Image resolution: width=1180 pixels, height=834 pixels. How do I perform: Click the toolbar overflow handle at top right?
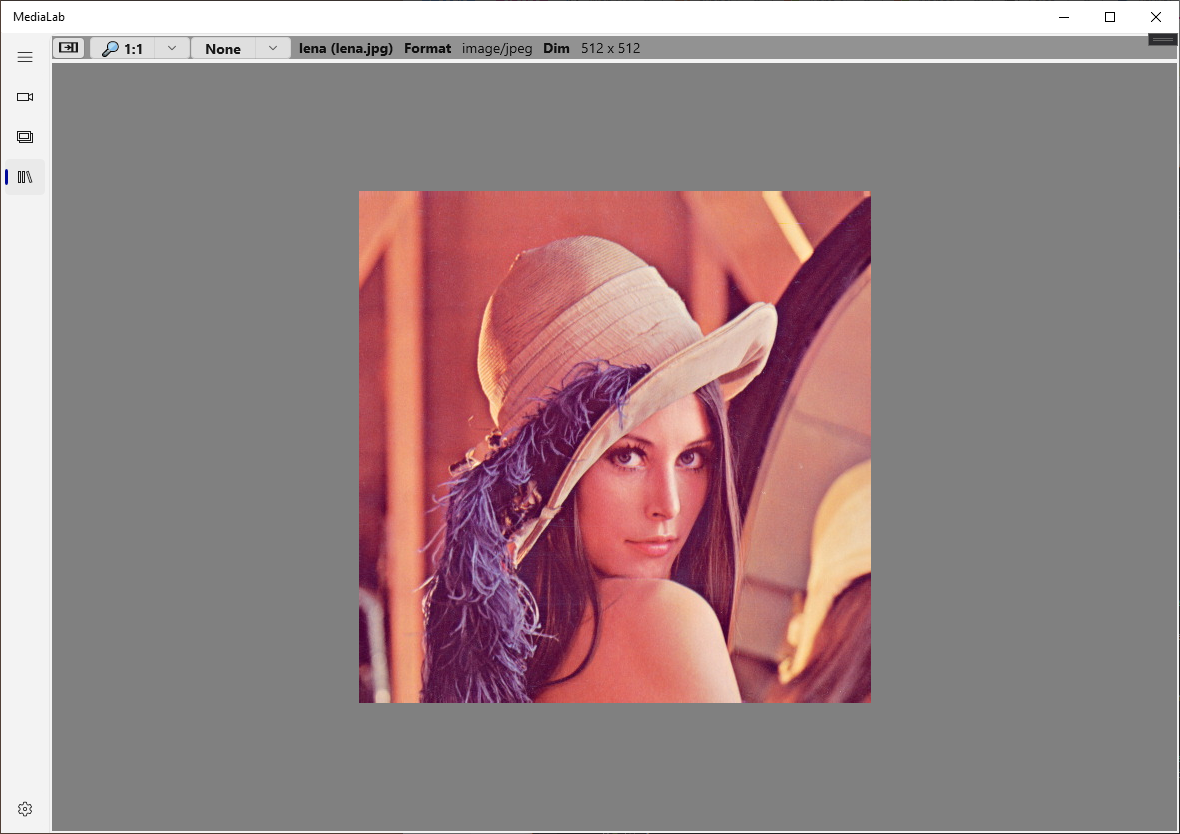pyautogui.click(x=1162, y=39)
